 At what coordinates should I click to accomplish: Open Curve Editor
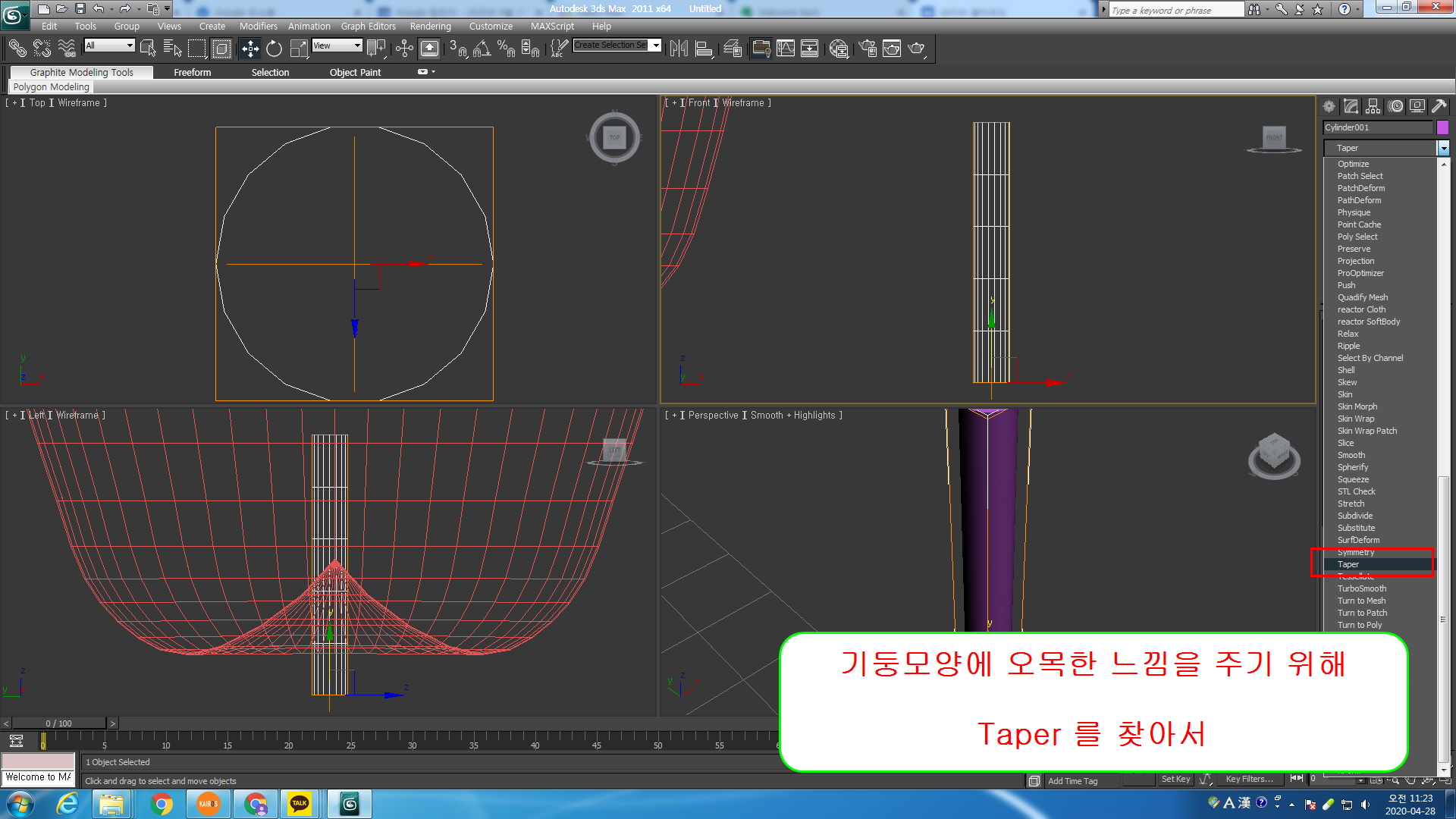786,49
